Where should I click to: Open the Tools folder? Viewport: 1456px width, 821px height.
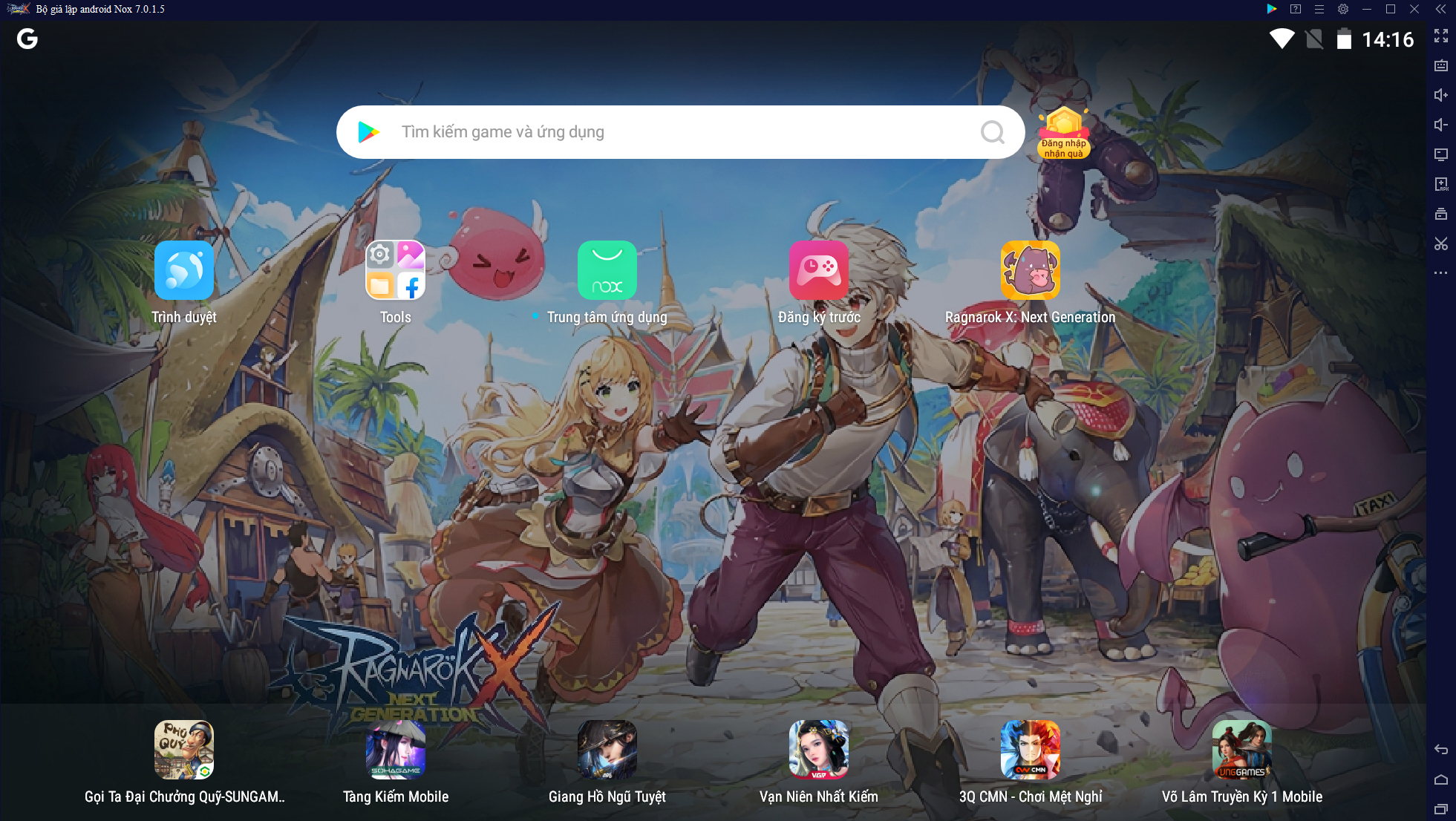[395, 270]
